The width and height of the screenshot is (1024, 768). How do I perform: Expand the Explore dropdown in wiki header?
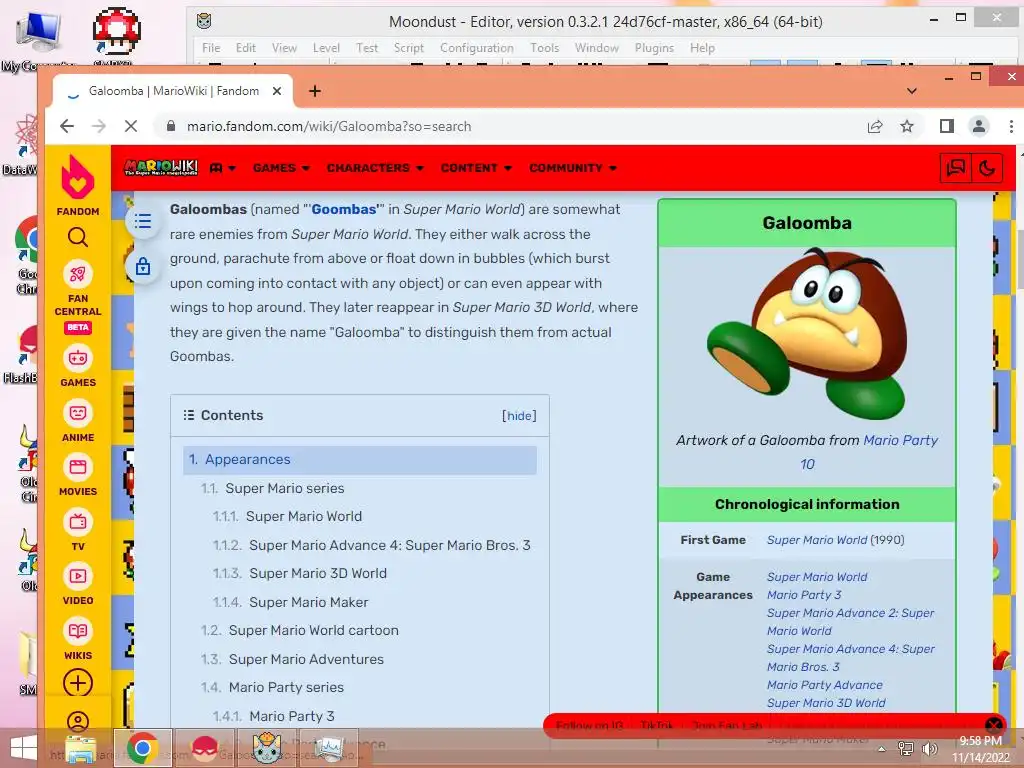point(223,168)
